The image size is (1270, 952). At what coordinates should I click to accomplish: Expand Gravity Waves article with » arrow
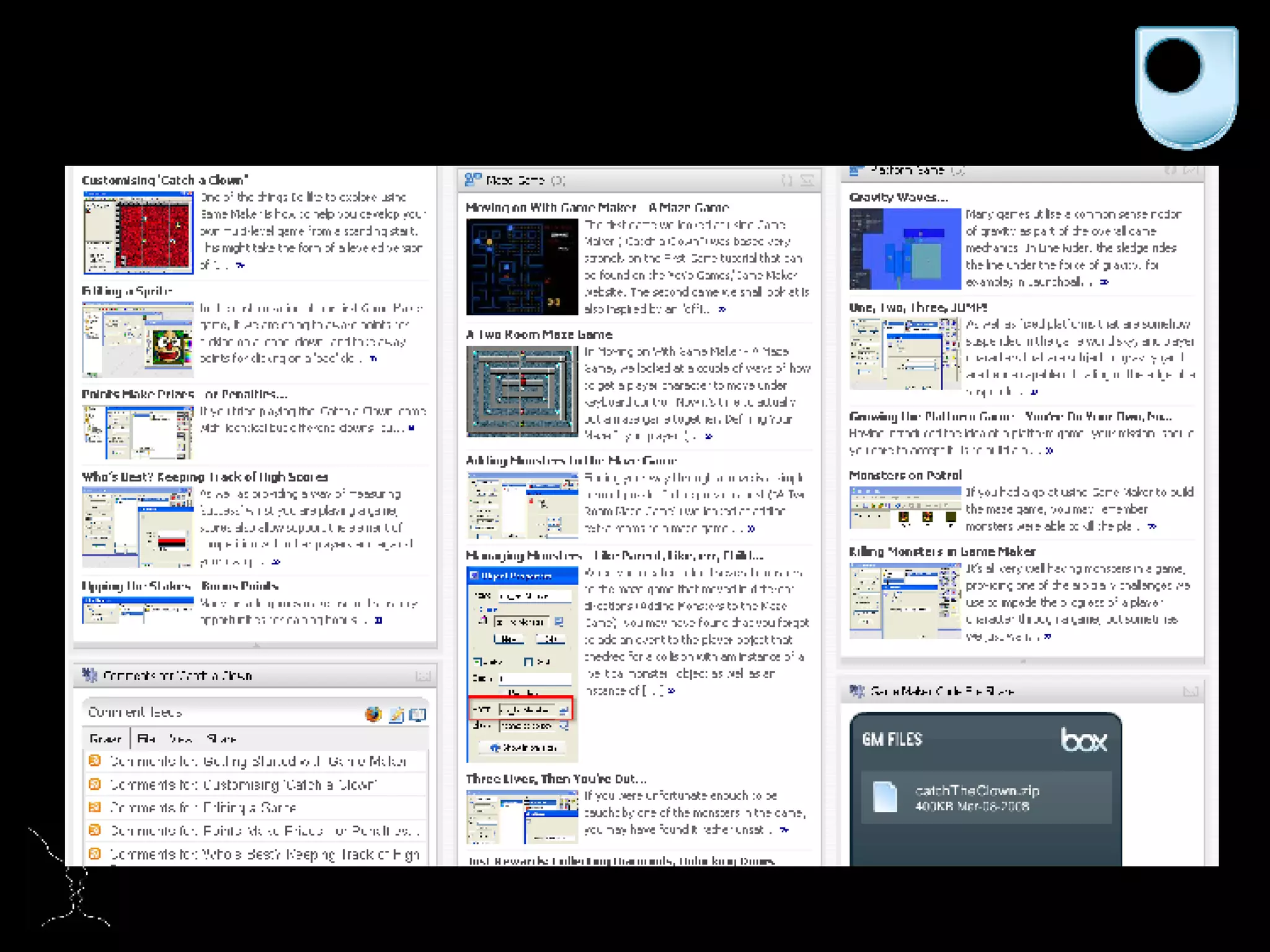point(1104,282)
